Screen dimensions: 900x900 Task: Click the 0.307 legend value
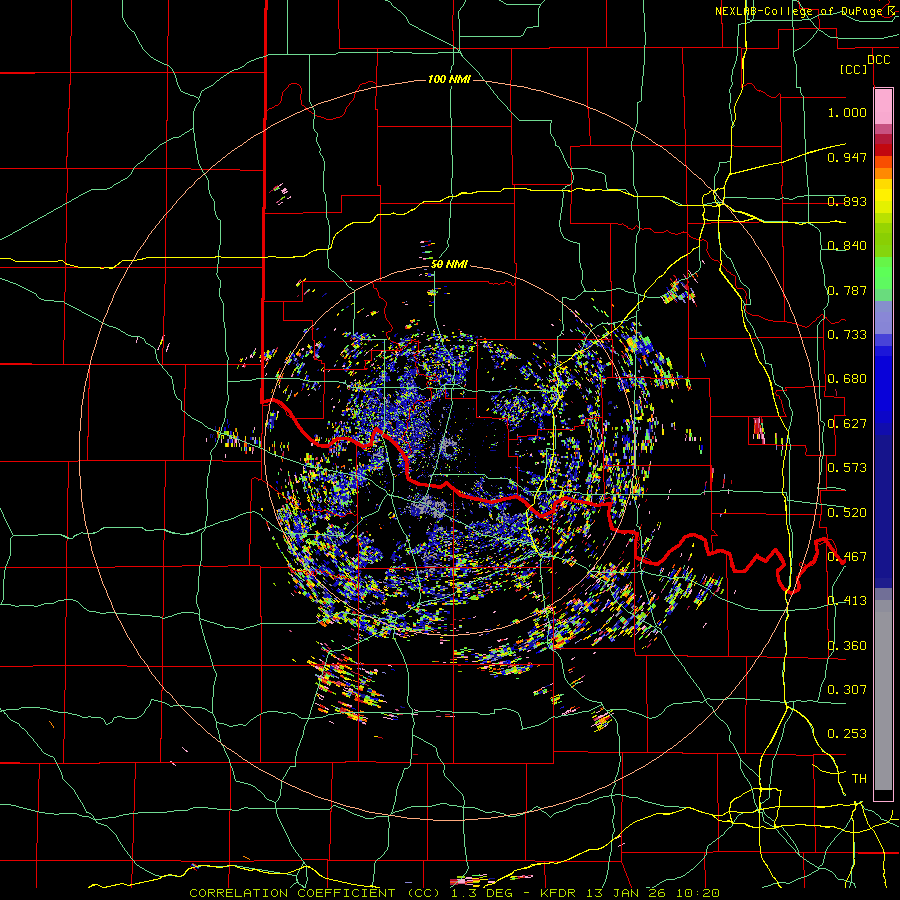(847, 689)
